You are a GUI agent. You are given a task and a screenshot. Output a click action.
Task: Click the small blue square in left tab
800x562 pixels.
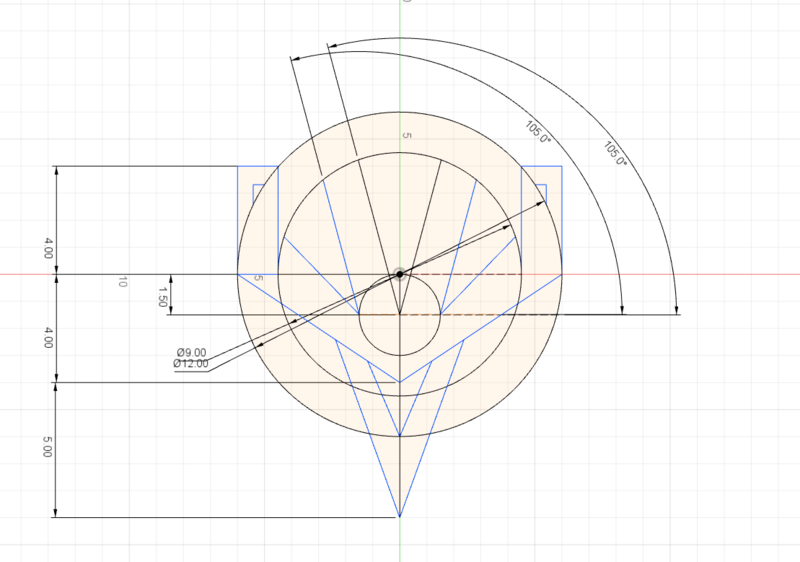(258, 187)
